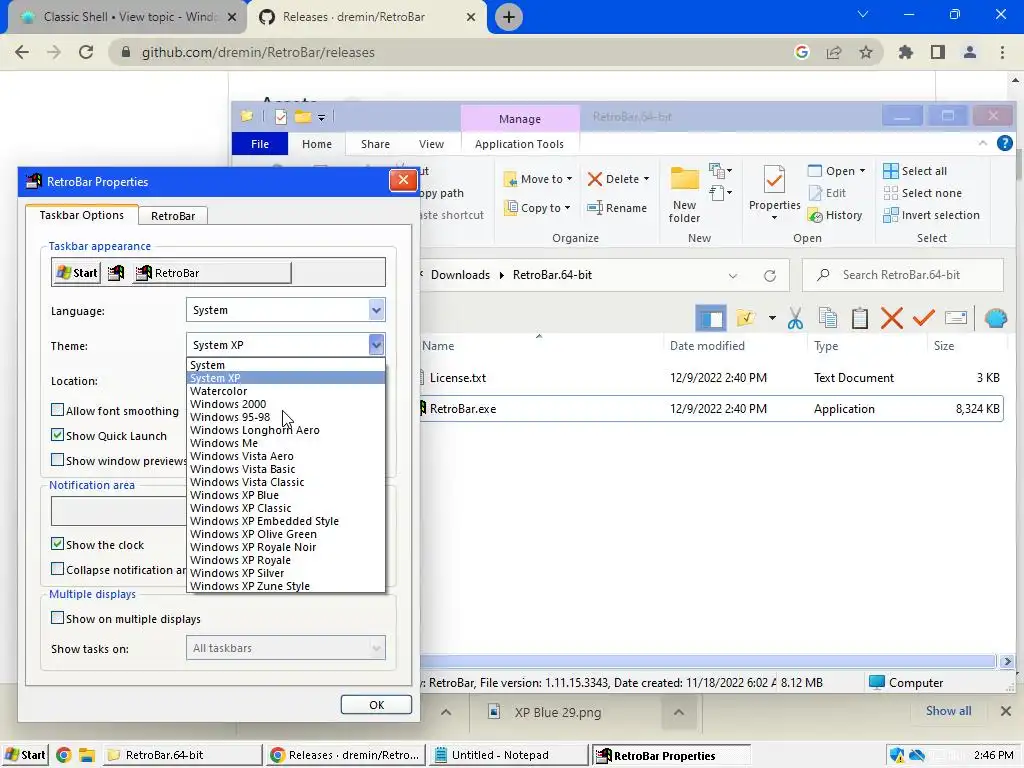Image resolution: width=1024 pixels, height=768 pixels.
Task: Select Windows 95-98 theme entry
Action: (230, 417)
